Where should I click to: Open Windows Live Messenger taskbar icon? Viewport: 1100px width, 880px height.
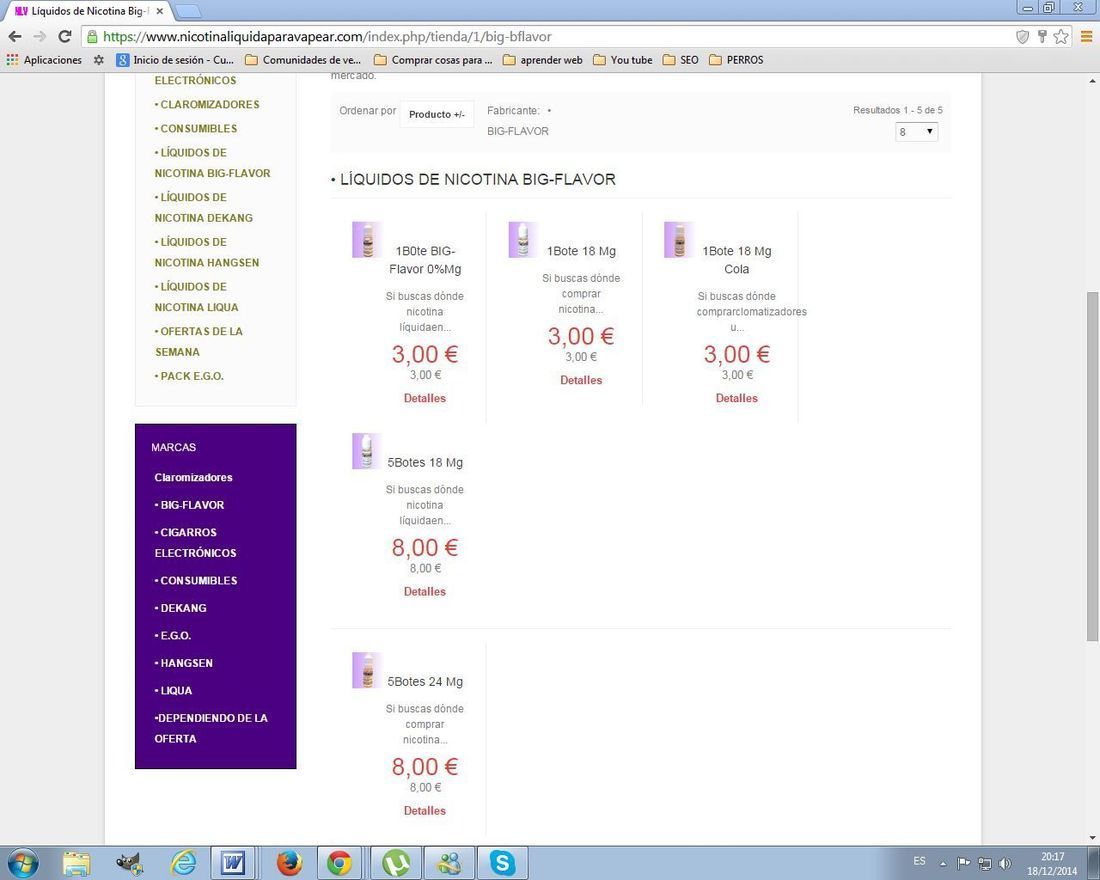click(x=449, y=863)
